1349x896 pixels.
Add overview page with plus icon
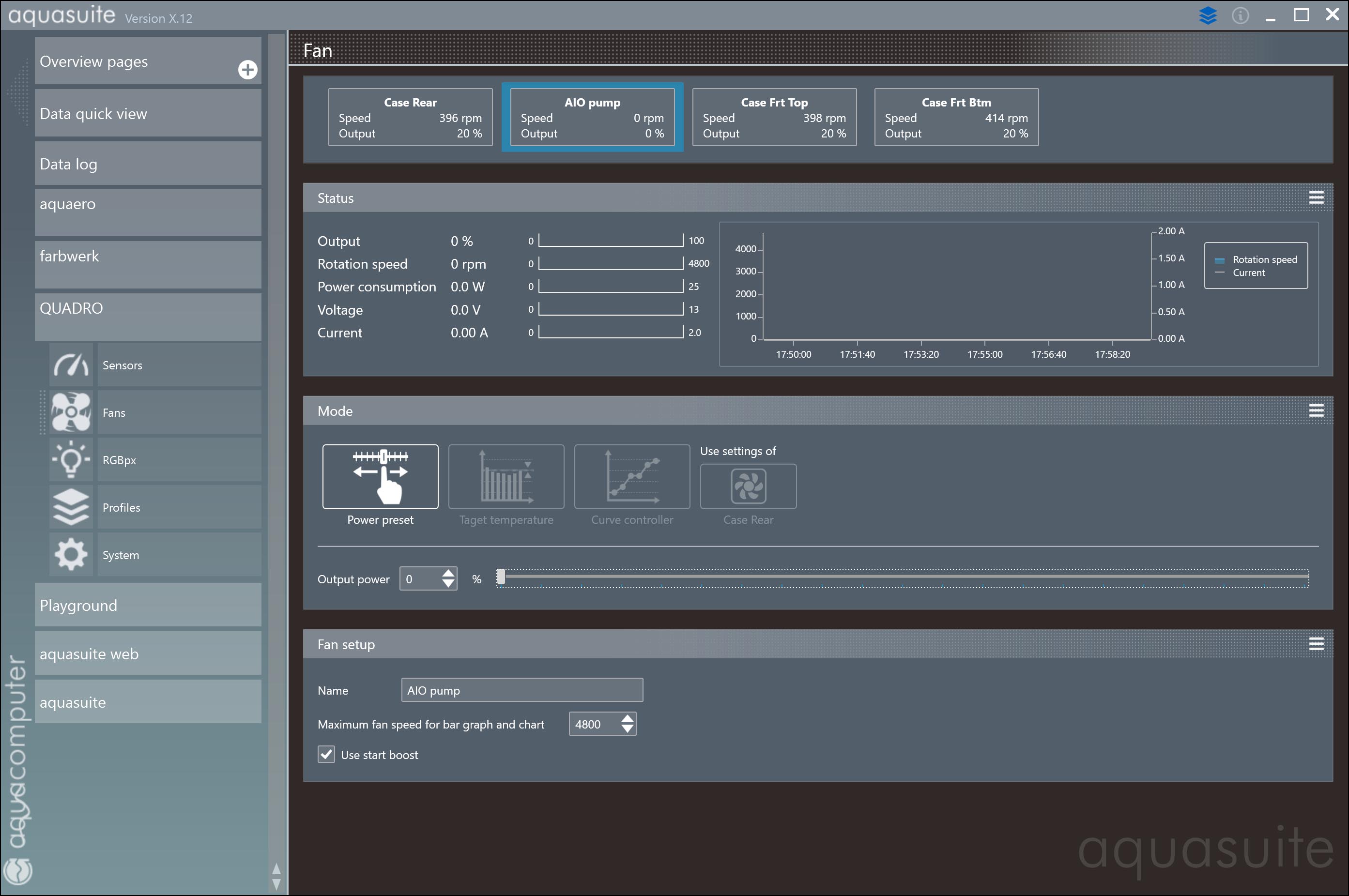(x=247, y=70)
